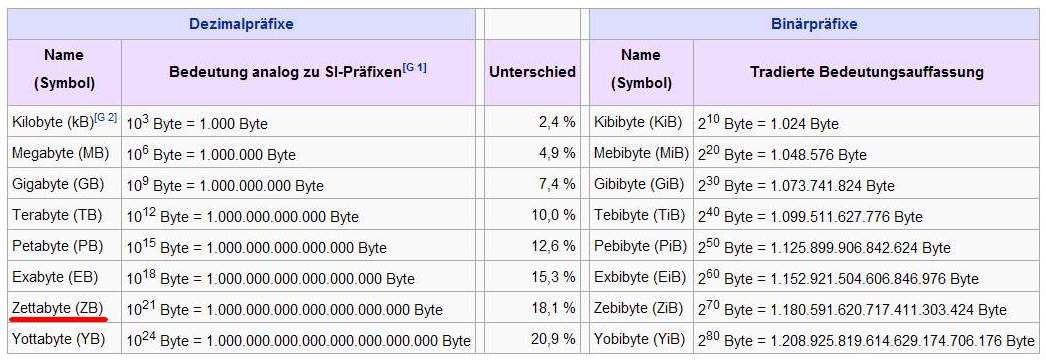The width and height of the screenshot is (1046, 362).
Task: Click the Tradierte Bedeutungsauffassung column header
Action: pyautogui.click(x=866, y=72)
